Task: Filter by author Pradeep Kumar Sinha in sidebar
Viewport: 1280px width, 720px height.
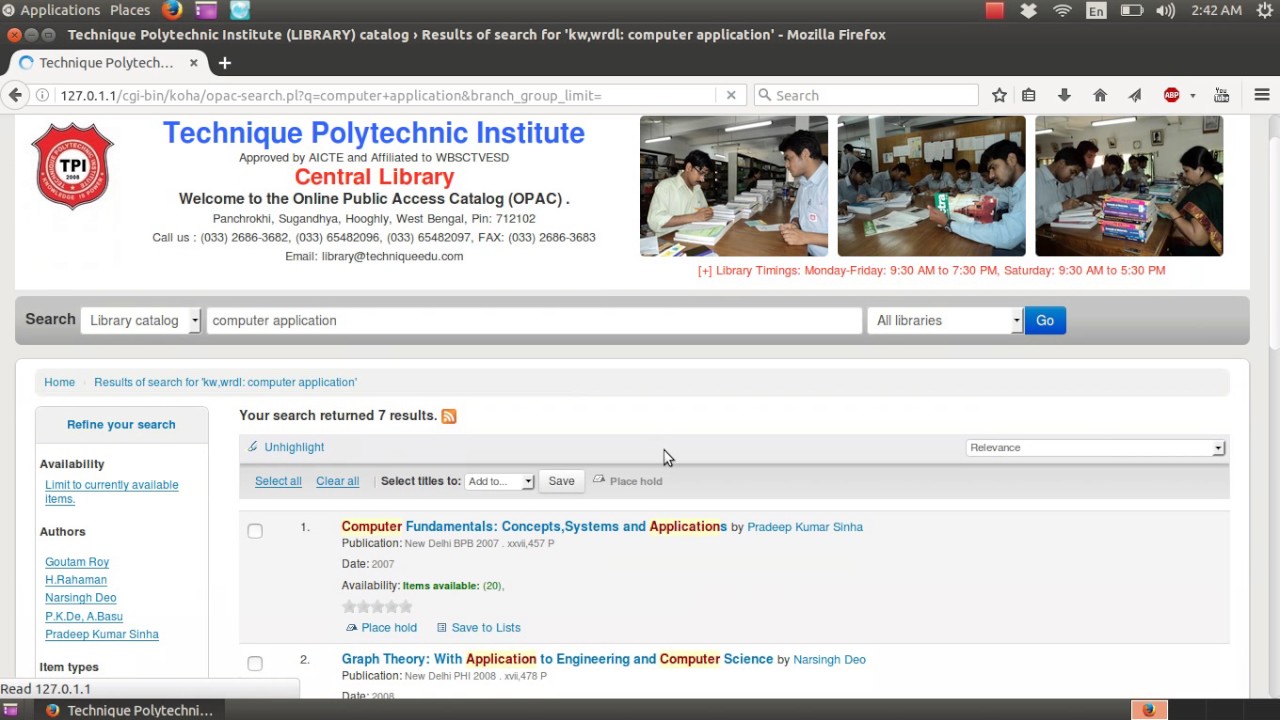Action: click(x=102, y=634)
